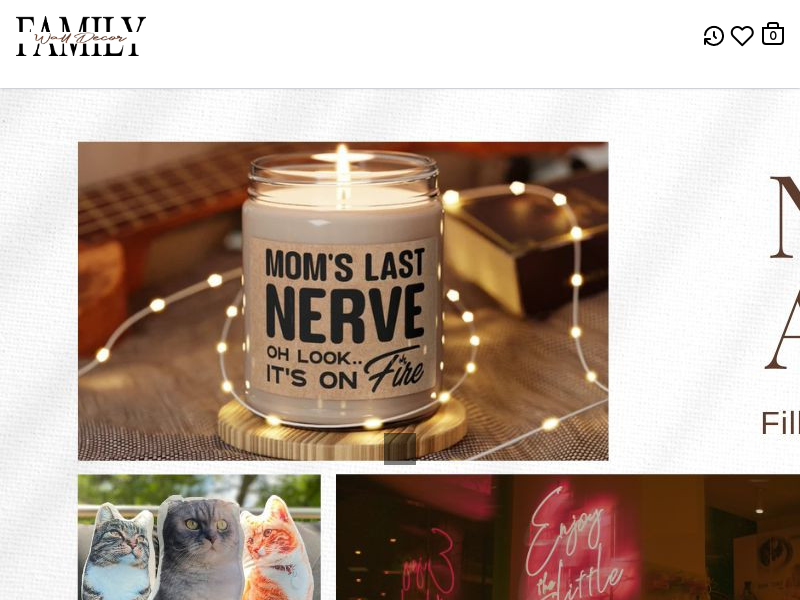Image resolution: width=800 pixels, height=600 pixels.
Task: Click the 'Fill' banner subtitle text
Action: coord(780,423)
